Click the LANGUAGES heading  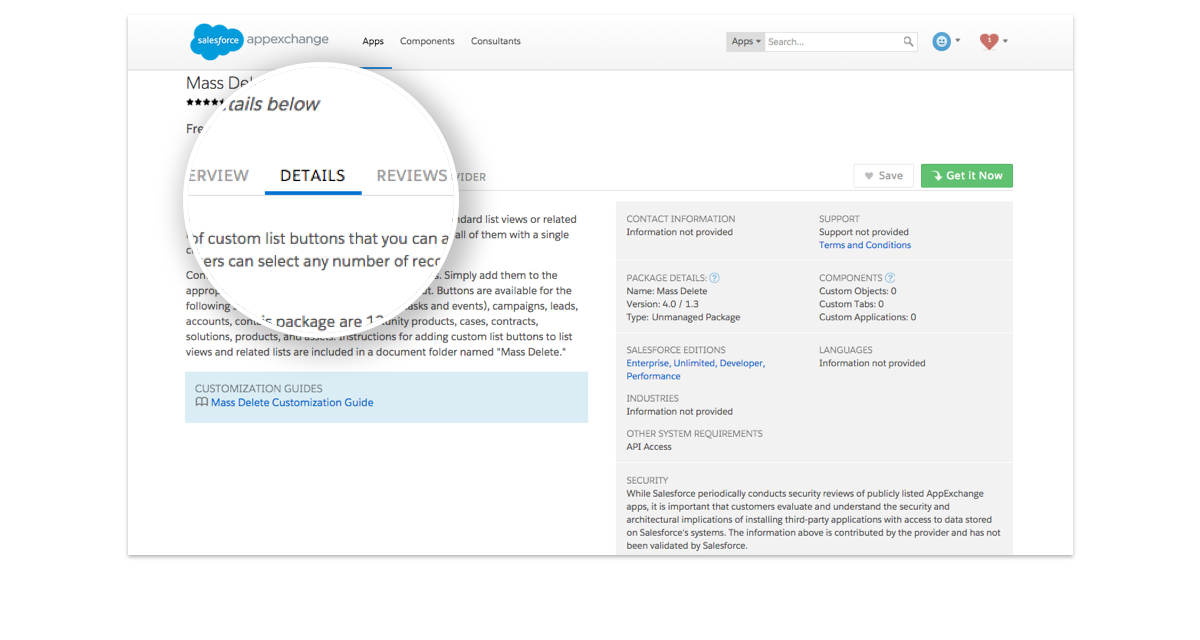point(846,350)
